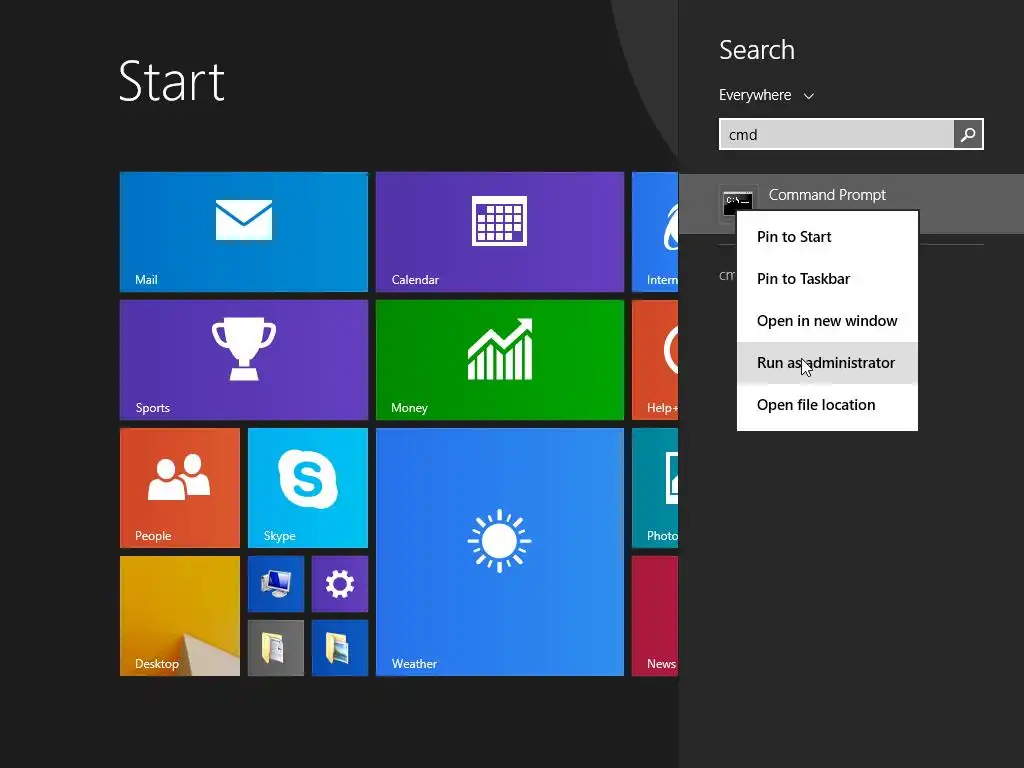
Task: Launch the Sports tile
Action: pos(244,360)
